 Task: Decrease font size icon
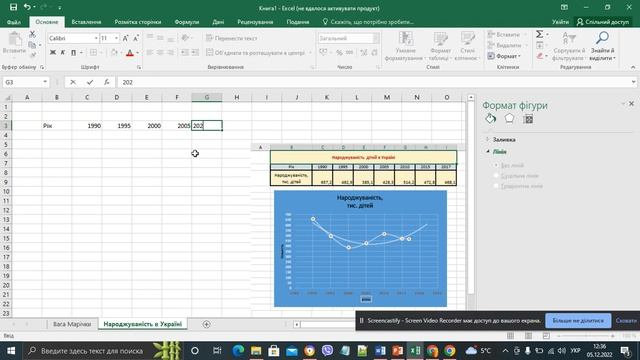click(136, 38)
